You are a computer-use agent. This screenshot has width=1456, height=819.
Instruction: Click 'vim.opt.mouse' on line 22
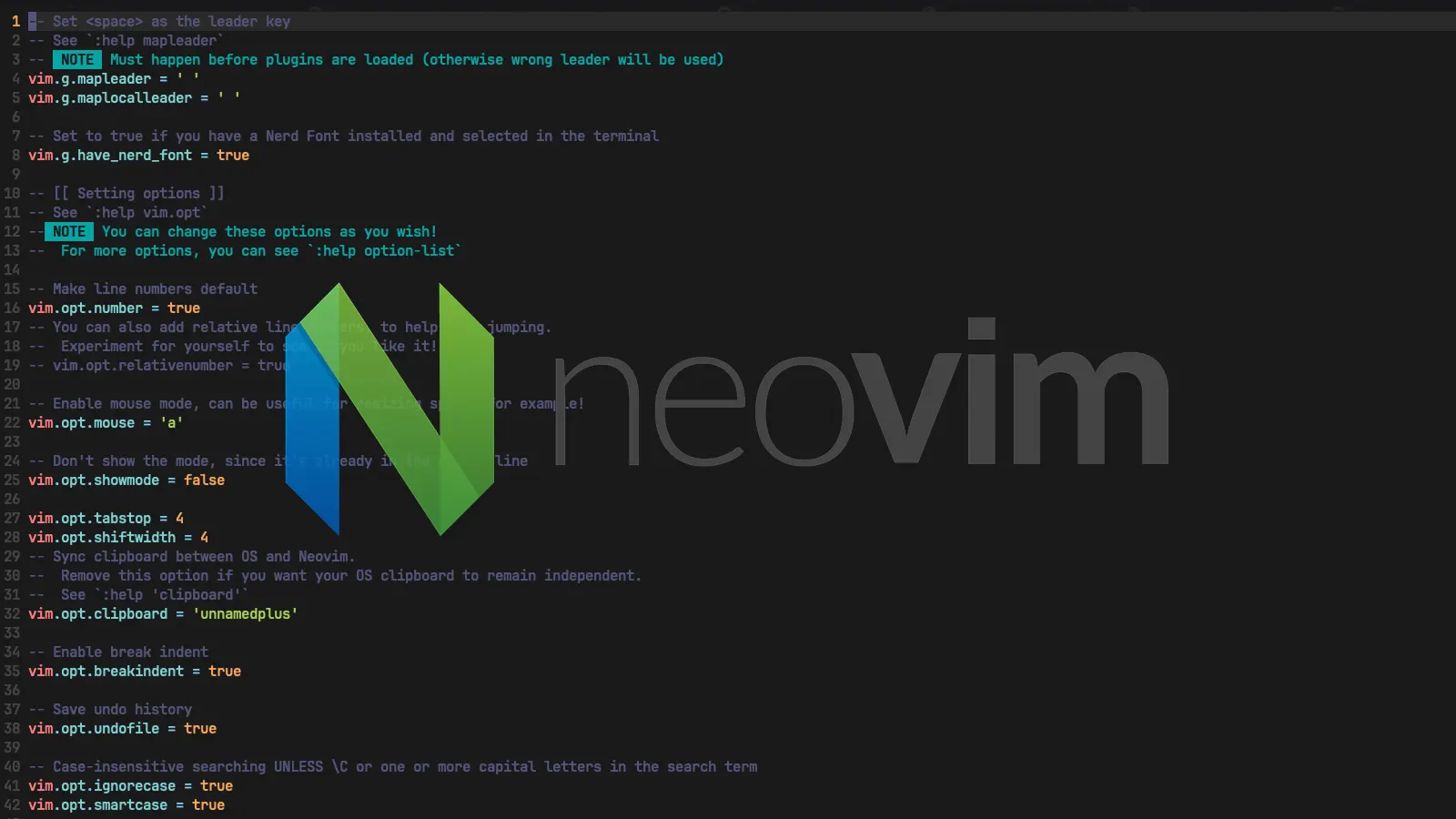[x=81, y=422]
